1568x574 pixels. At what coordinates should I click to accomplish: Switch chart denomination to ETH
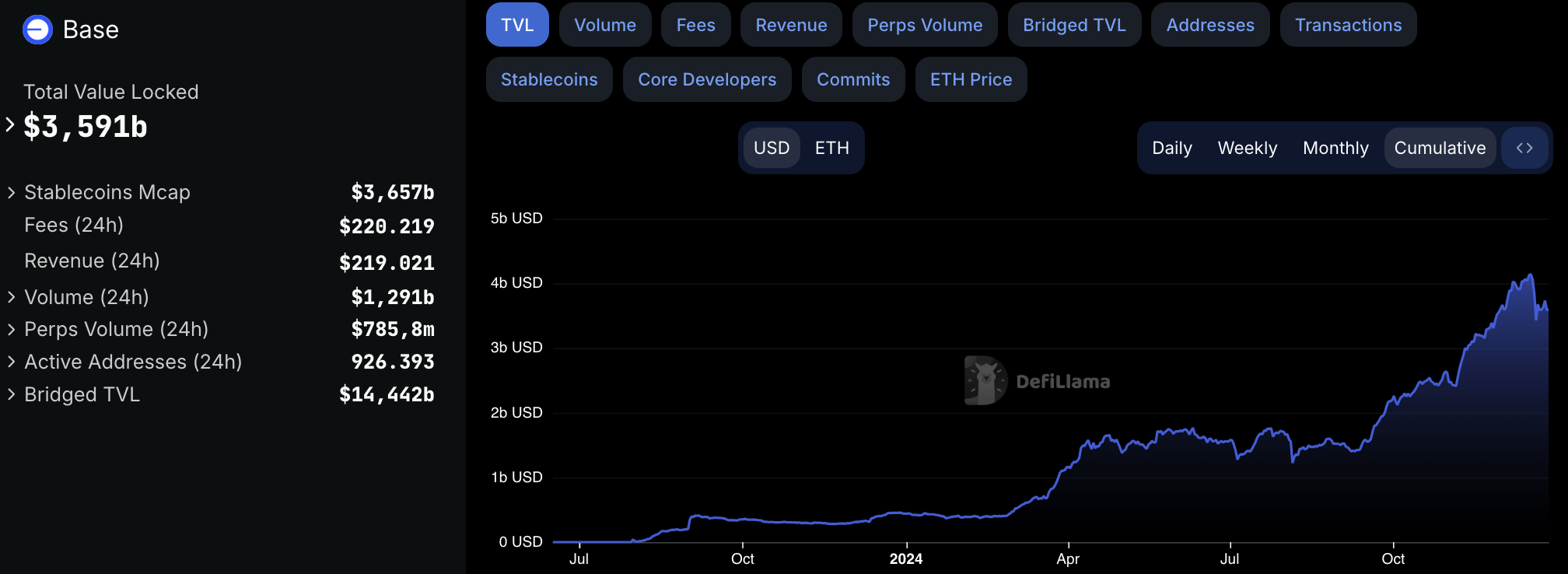832,148
